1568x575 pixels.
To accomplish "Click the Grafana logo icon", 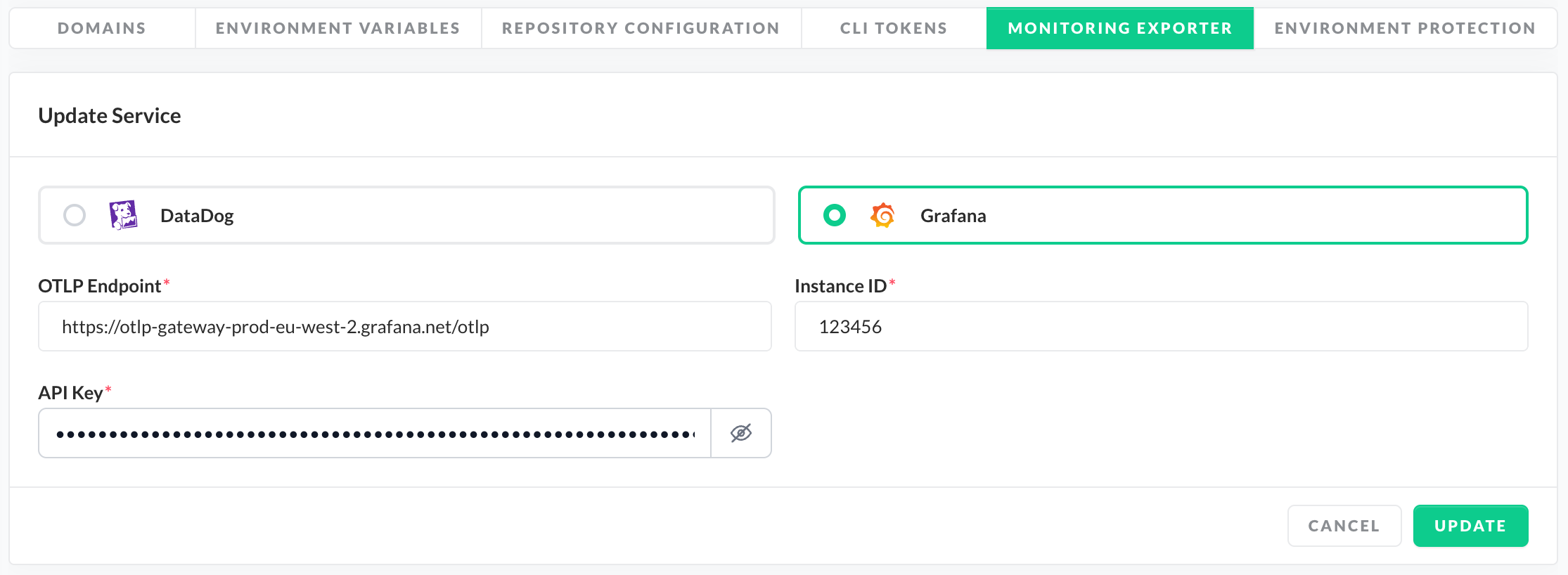I will coord(882,215).
